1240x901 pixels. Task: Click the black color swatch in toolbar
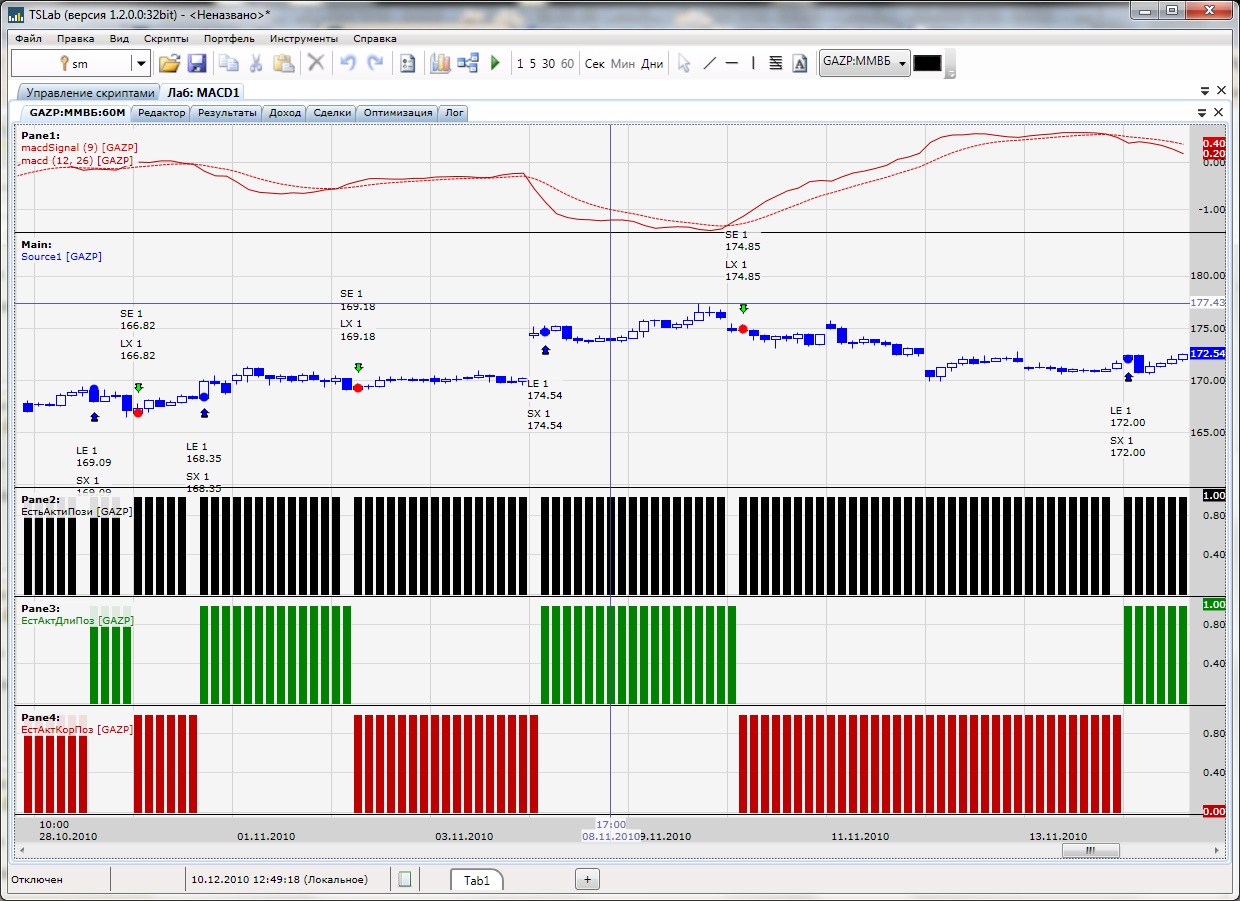click(927, 63)
